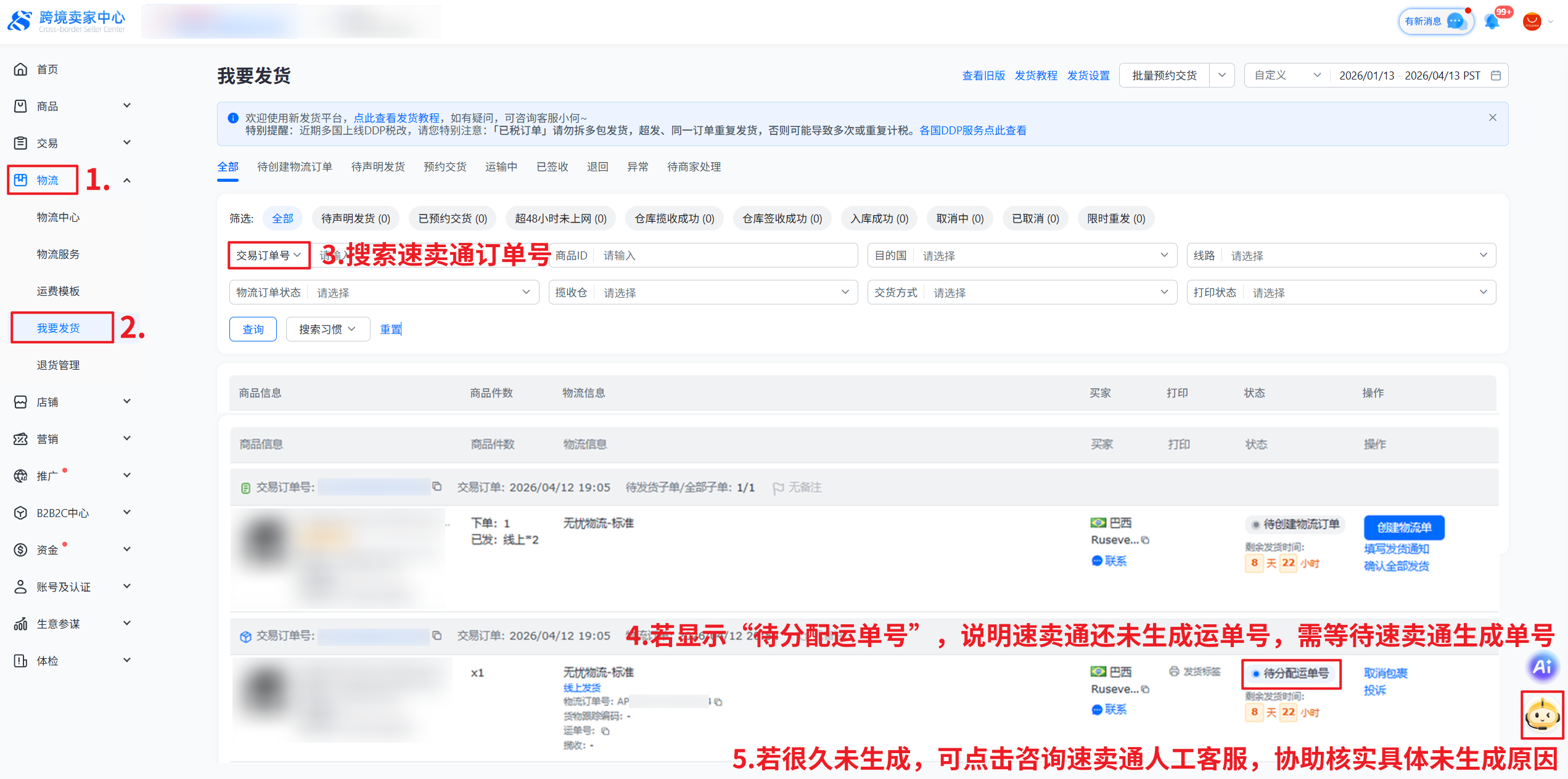Click the 发货教程 link

(1036, 75)
